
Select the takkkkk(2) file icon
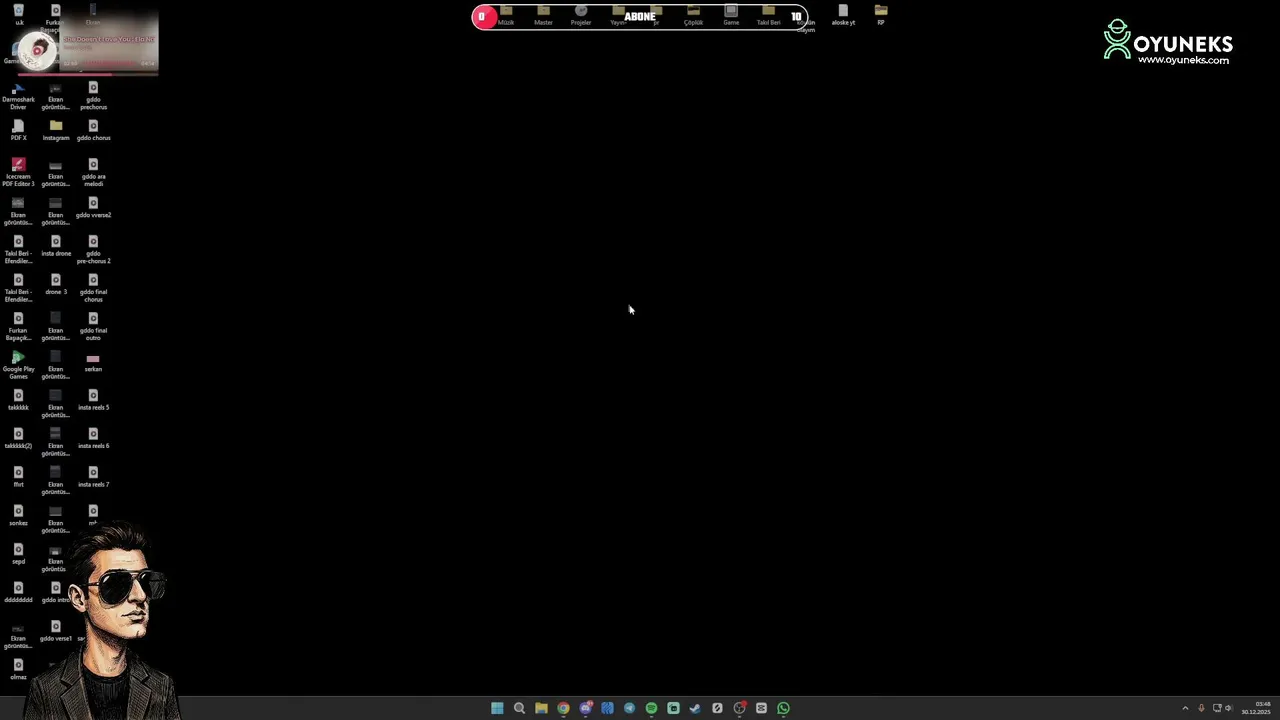coord(18,438)
